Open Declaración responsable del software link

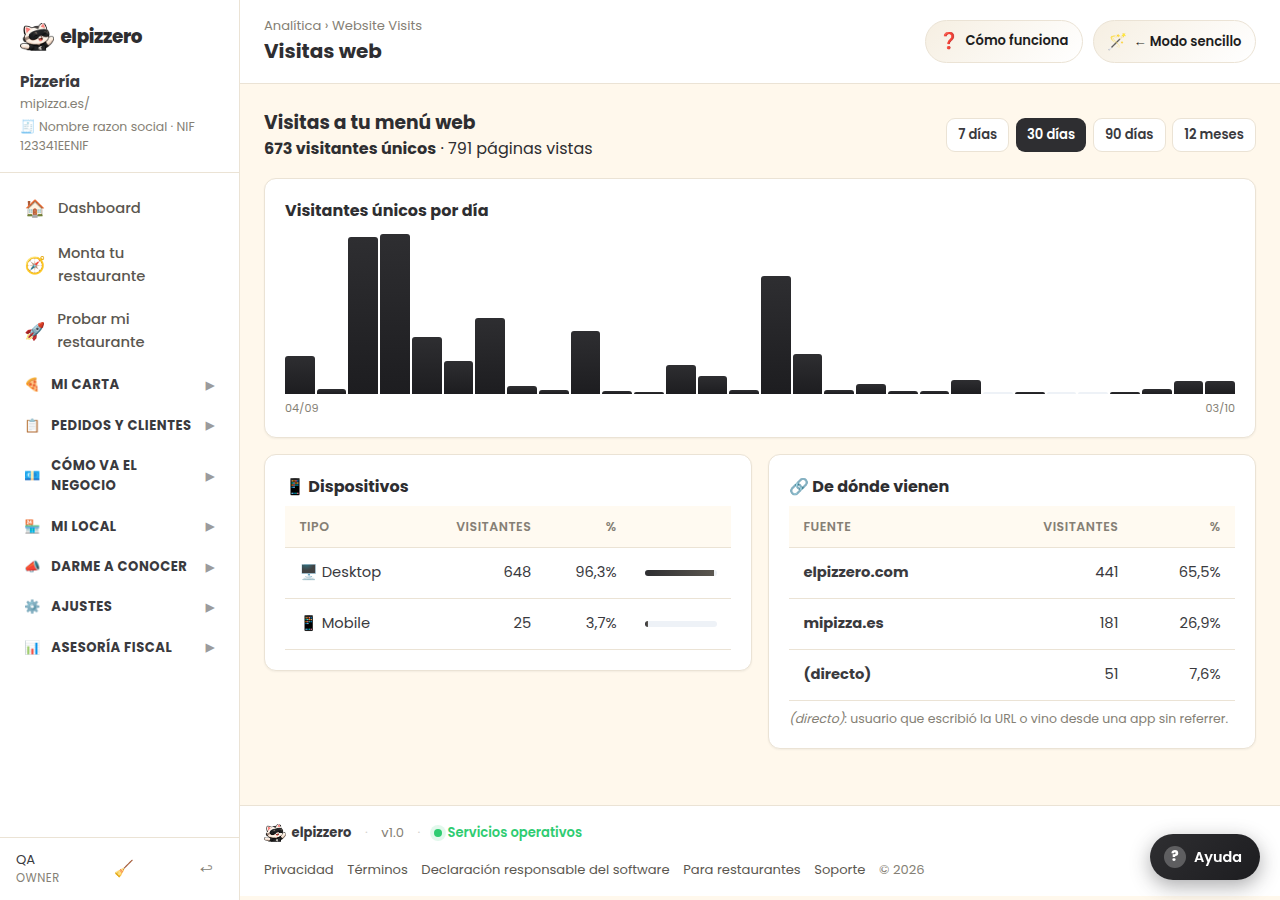[x=545, y=870]
